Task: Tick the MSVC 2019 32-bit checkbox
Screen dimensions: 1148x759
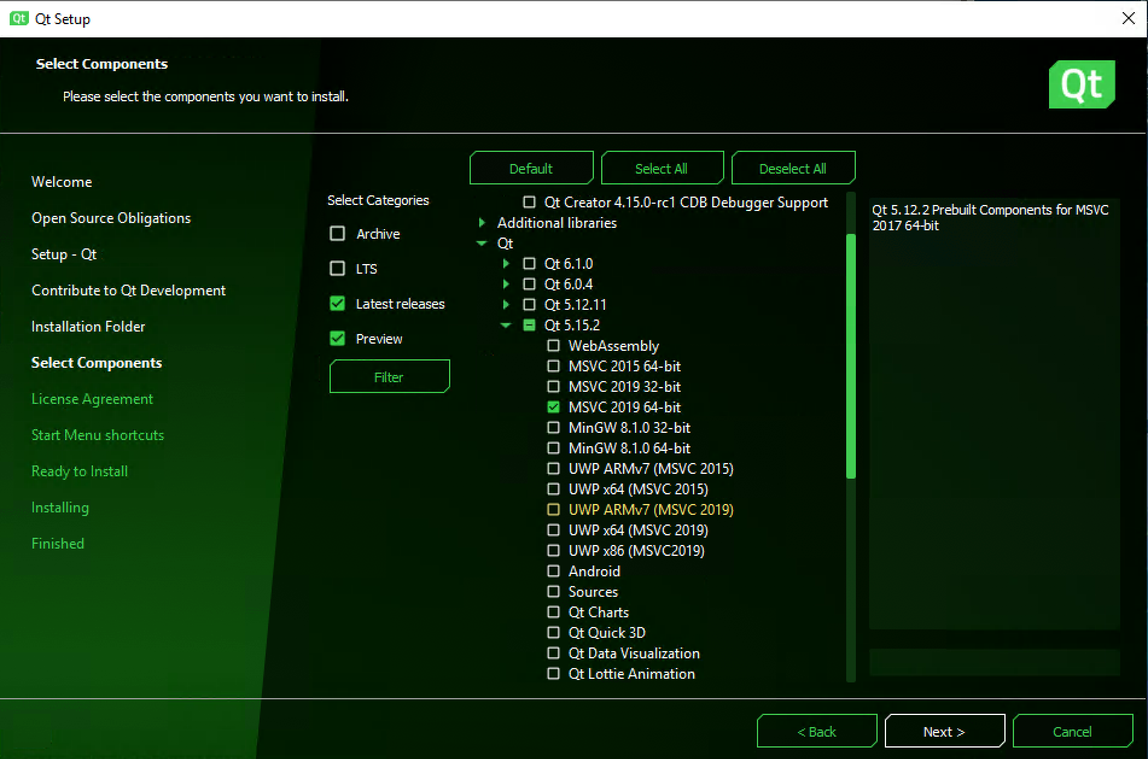Action: pyautogui.click(x=554, y=386)
